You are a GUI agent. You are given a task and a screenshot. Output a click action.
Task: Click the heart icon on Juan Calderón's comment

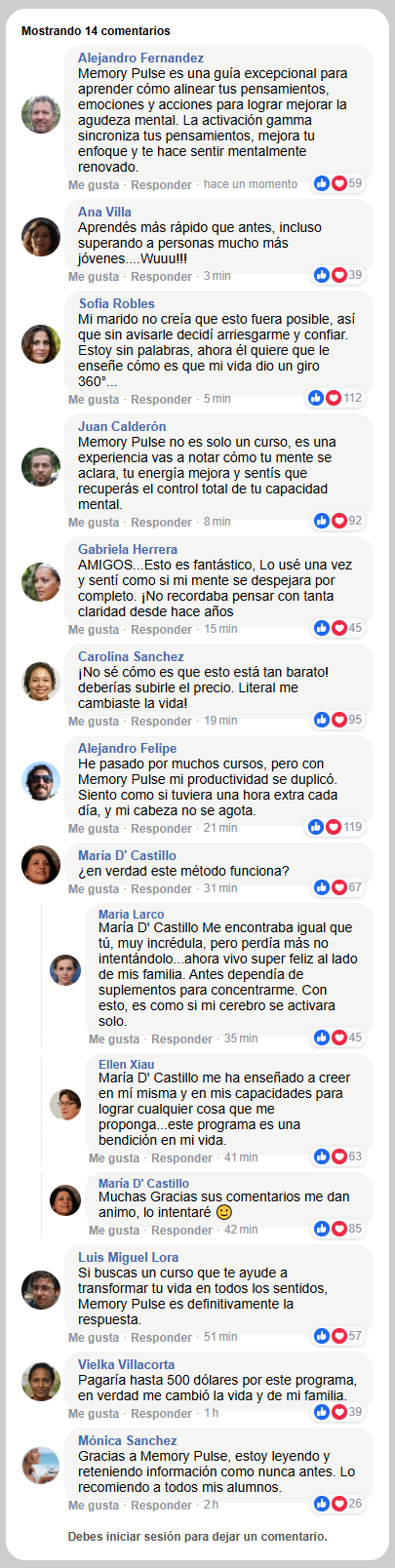[x=339, y=521]
